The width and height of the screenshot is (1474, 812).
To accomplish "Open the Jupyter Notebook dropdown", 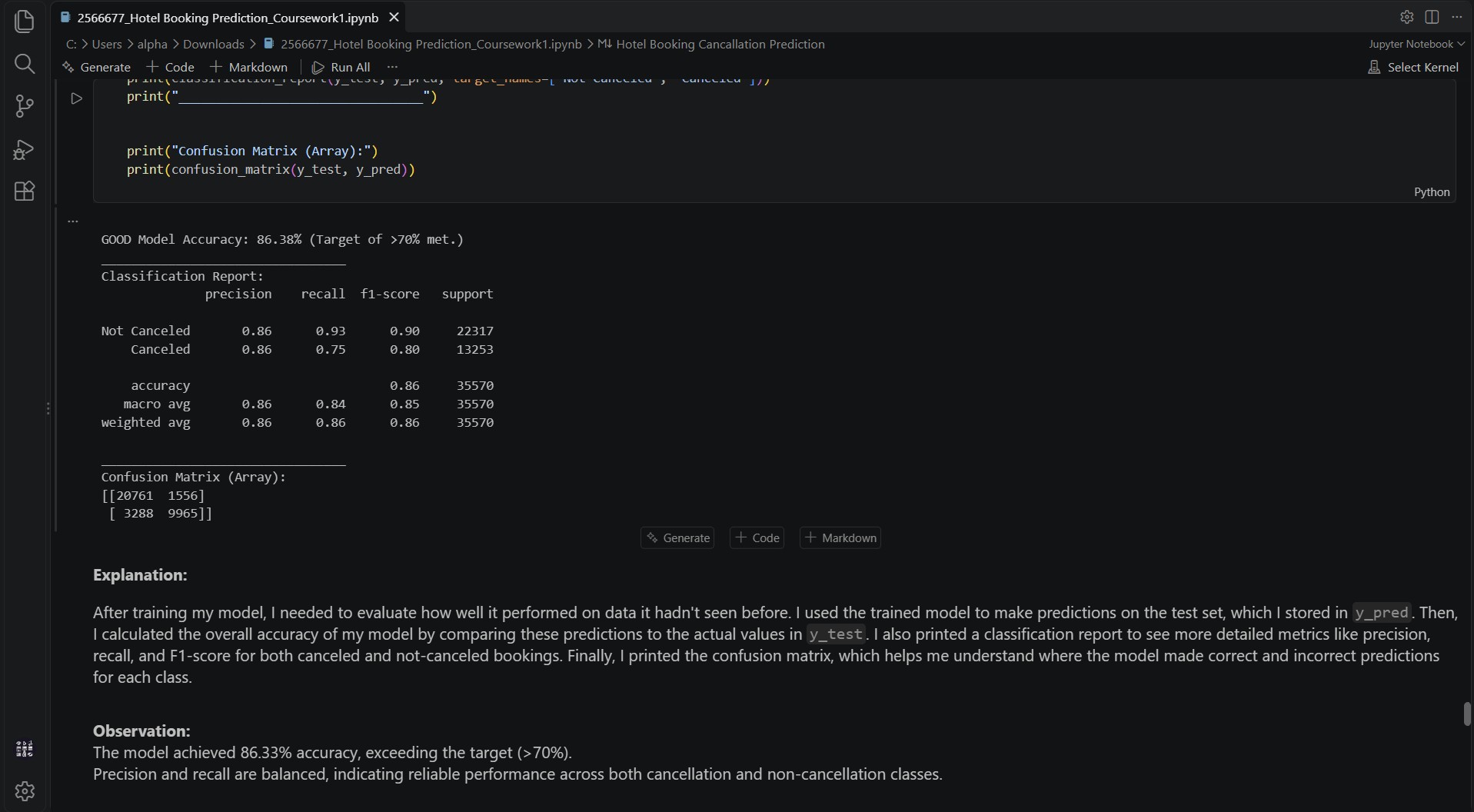I will [x=1416, y=44].
